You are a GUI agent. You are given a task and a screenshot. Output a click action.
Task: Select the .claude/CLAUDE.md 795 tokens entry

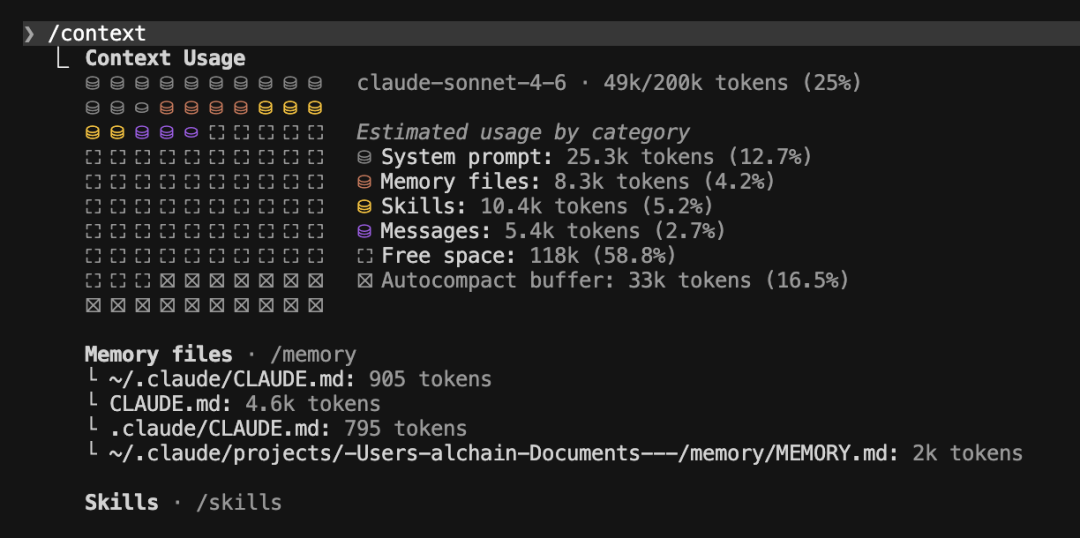coord(288,429)
